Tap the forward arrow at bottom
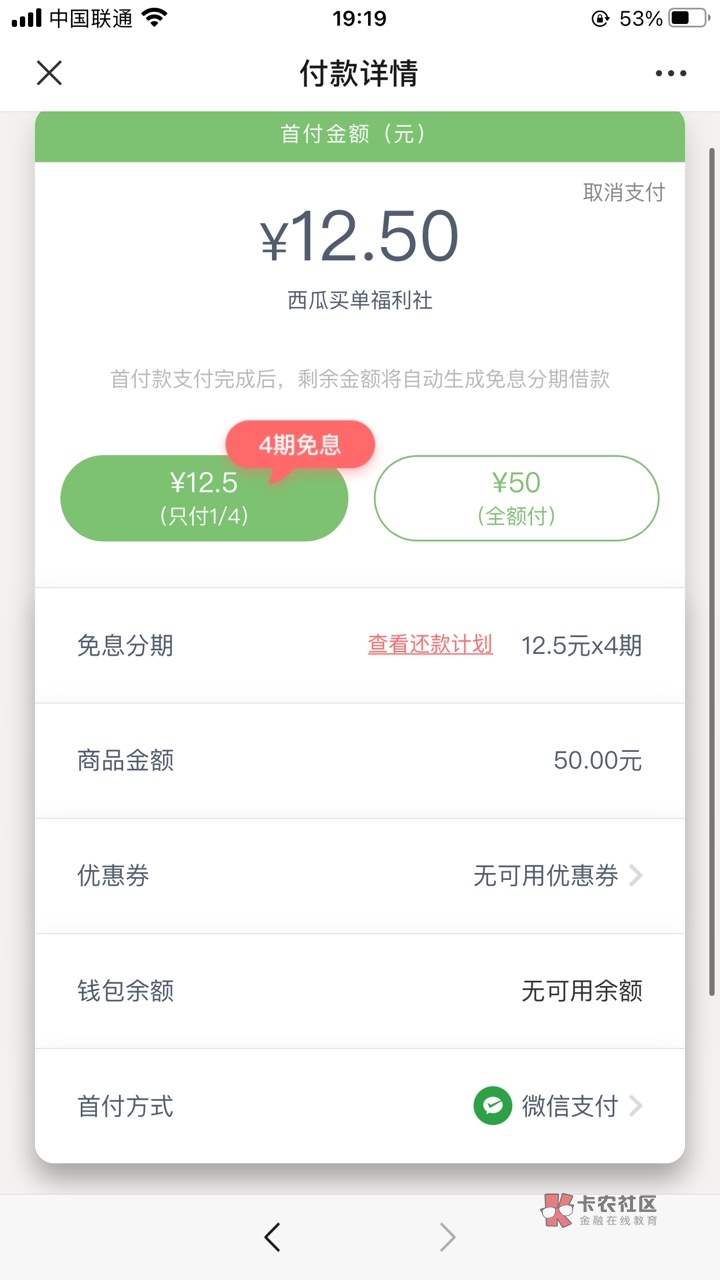 (x=447, y=1237)
